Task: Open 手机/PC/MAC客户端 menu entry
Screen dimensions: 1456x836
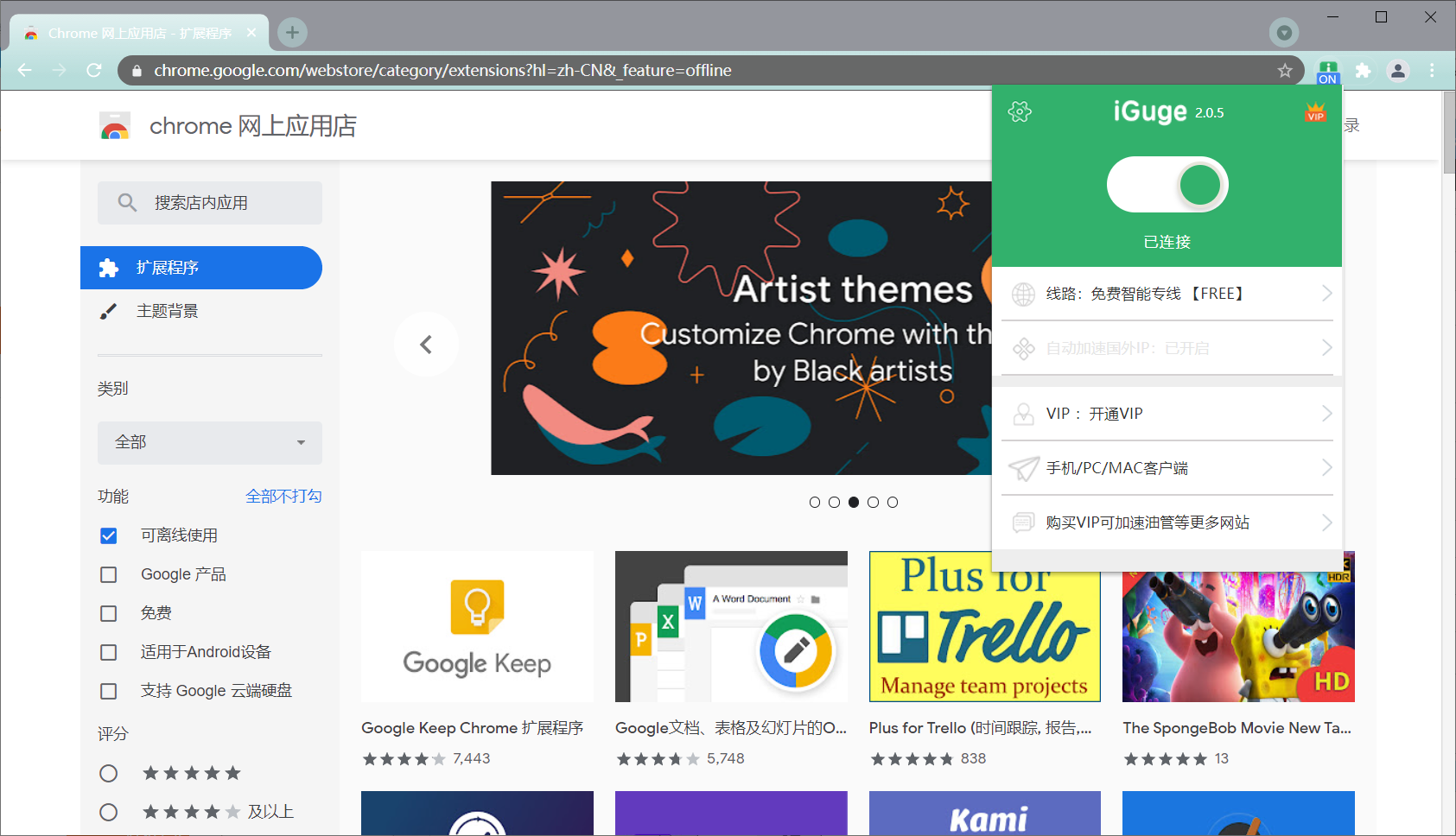Action: coord(1167,468)
